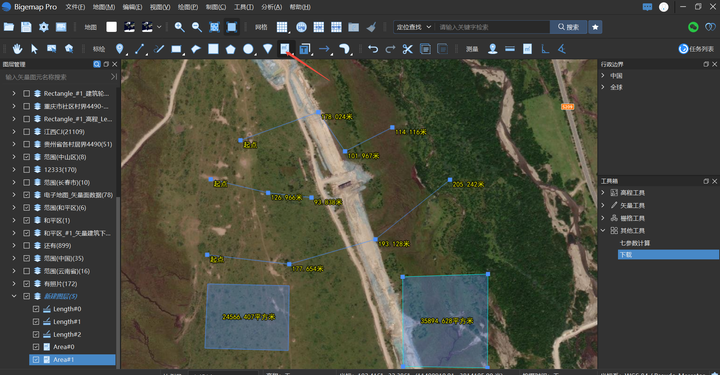Click the vector feature name search field

click(x=56, y=77)
